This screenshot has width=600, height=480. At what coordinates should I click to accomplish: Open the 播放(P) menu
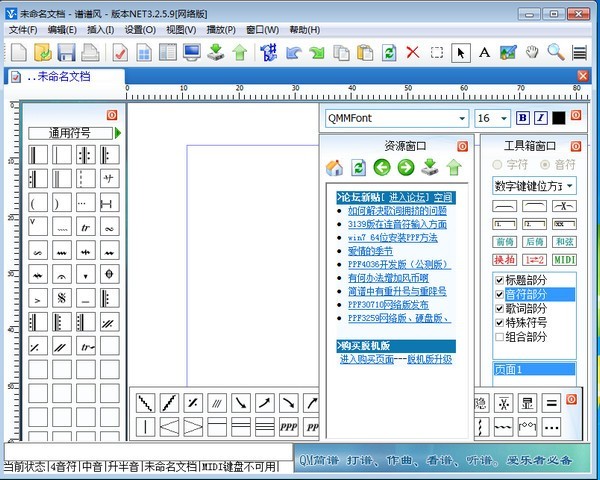point(220,30)
